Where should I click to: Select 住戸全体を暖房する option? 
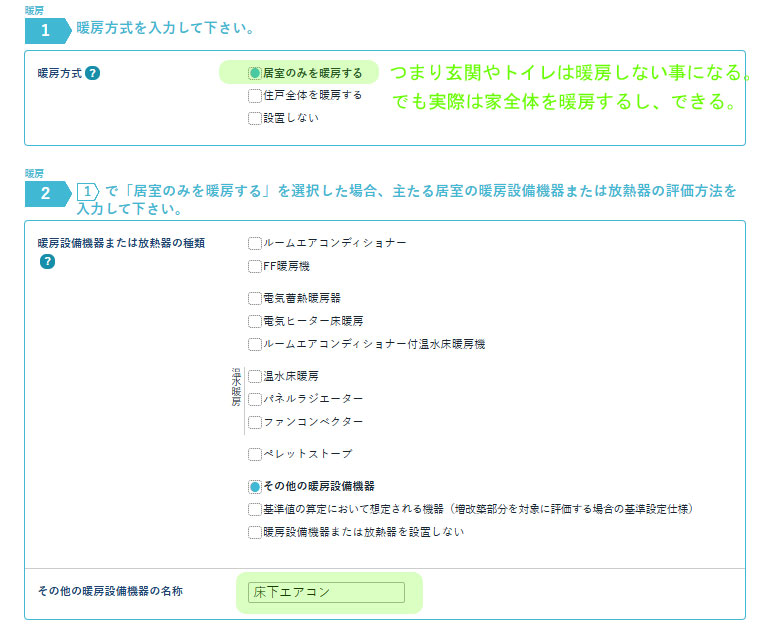point(255,96)
